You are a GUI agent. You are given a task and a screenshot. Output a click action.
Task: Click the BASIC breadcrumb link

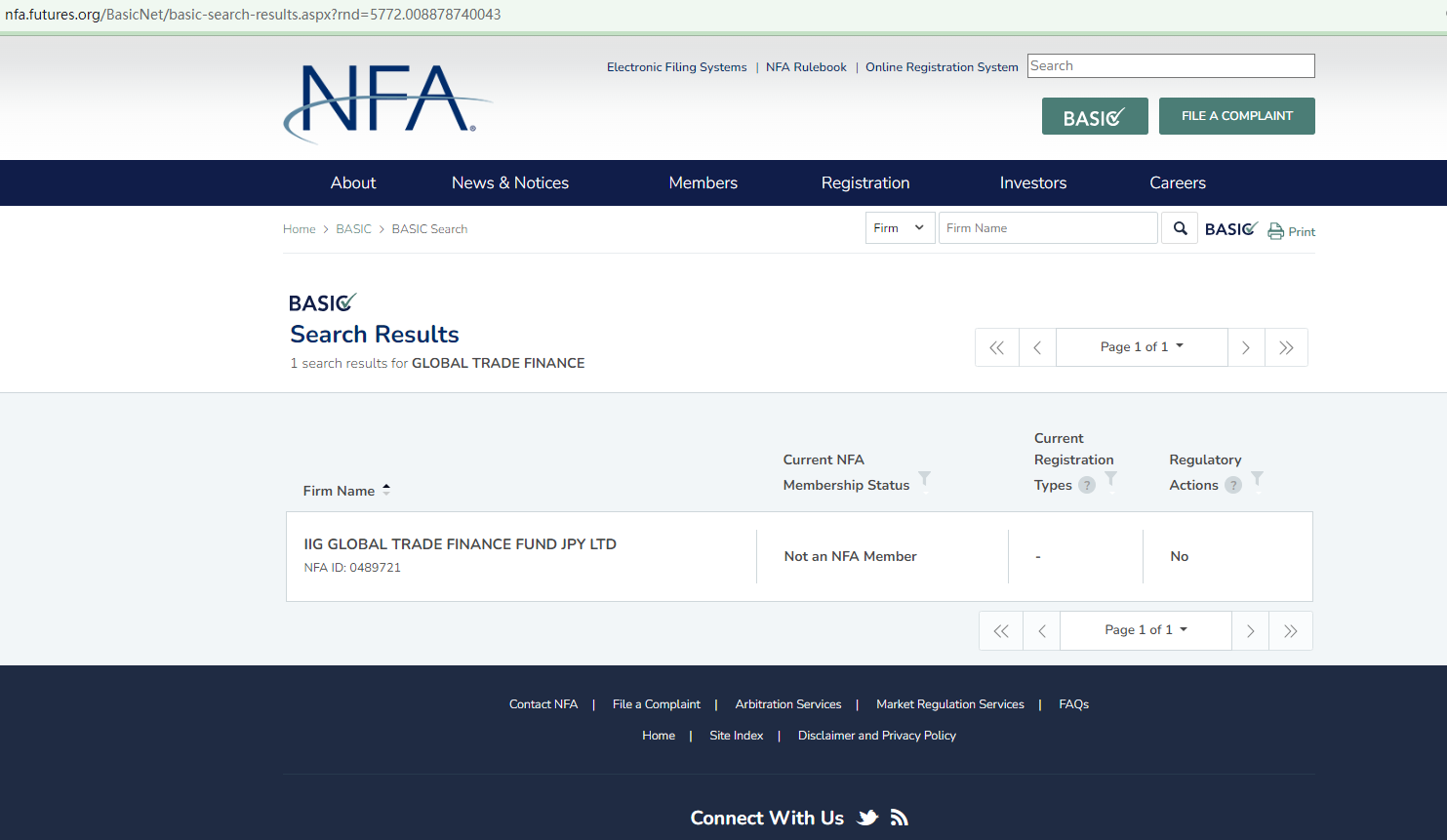point(353,229)
